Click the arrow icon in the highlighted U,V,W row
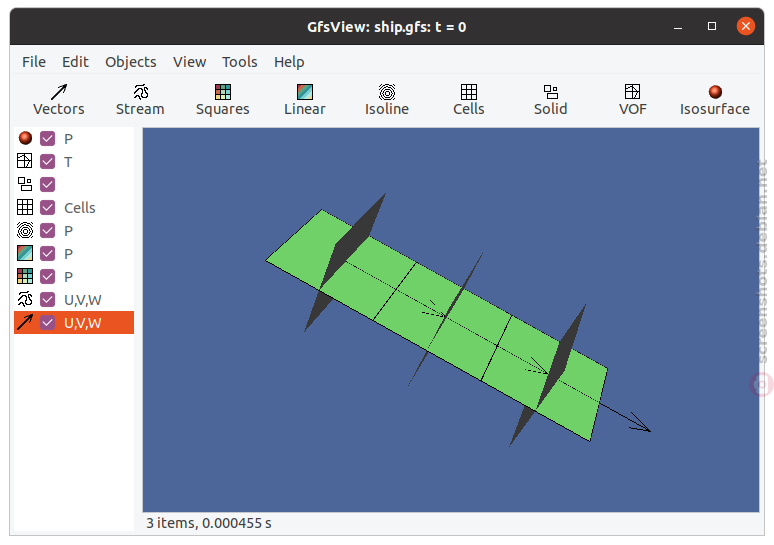Viewport: 774px width, 545px height. coord(25,322)
